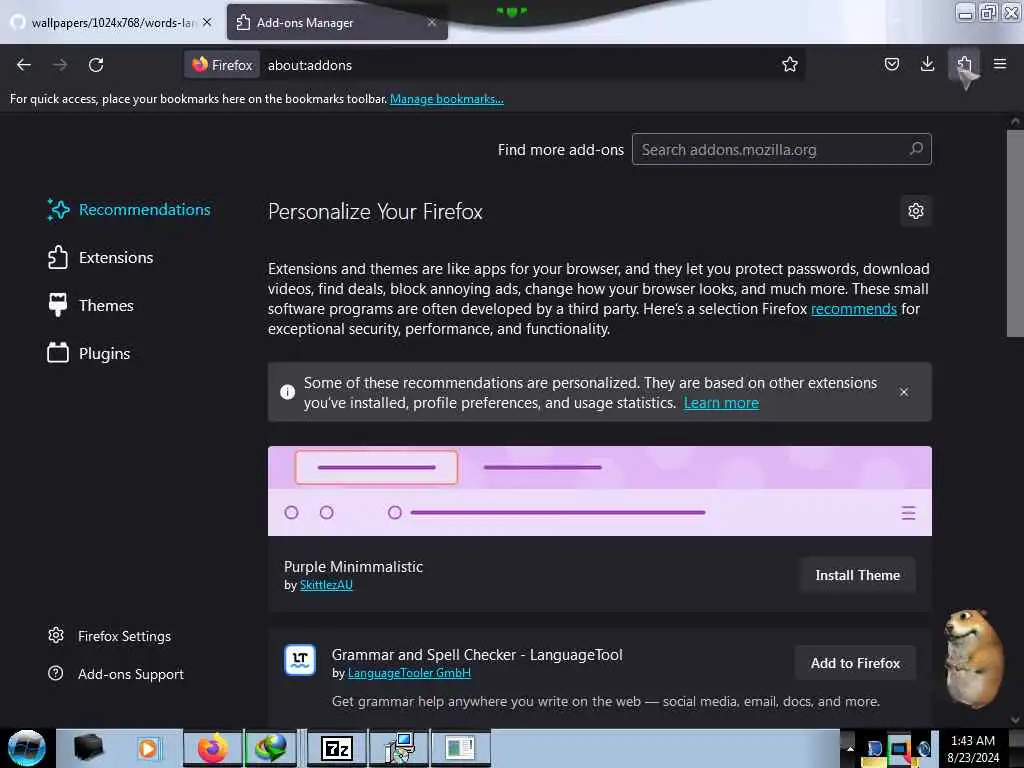Open Save to Pocket icon

tap(891, 64)
